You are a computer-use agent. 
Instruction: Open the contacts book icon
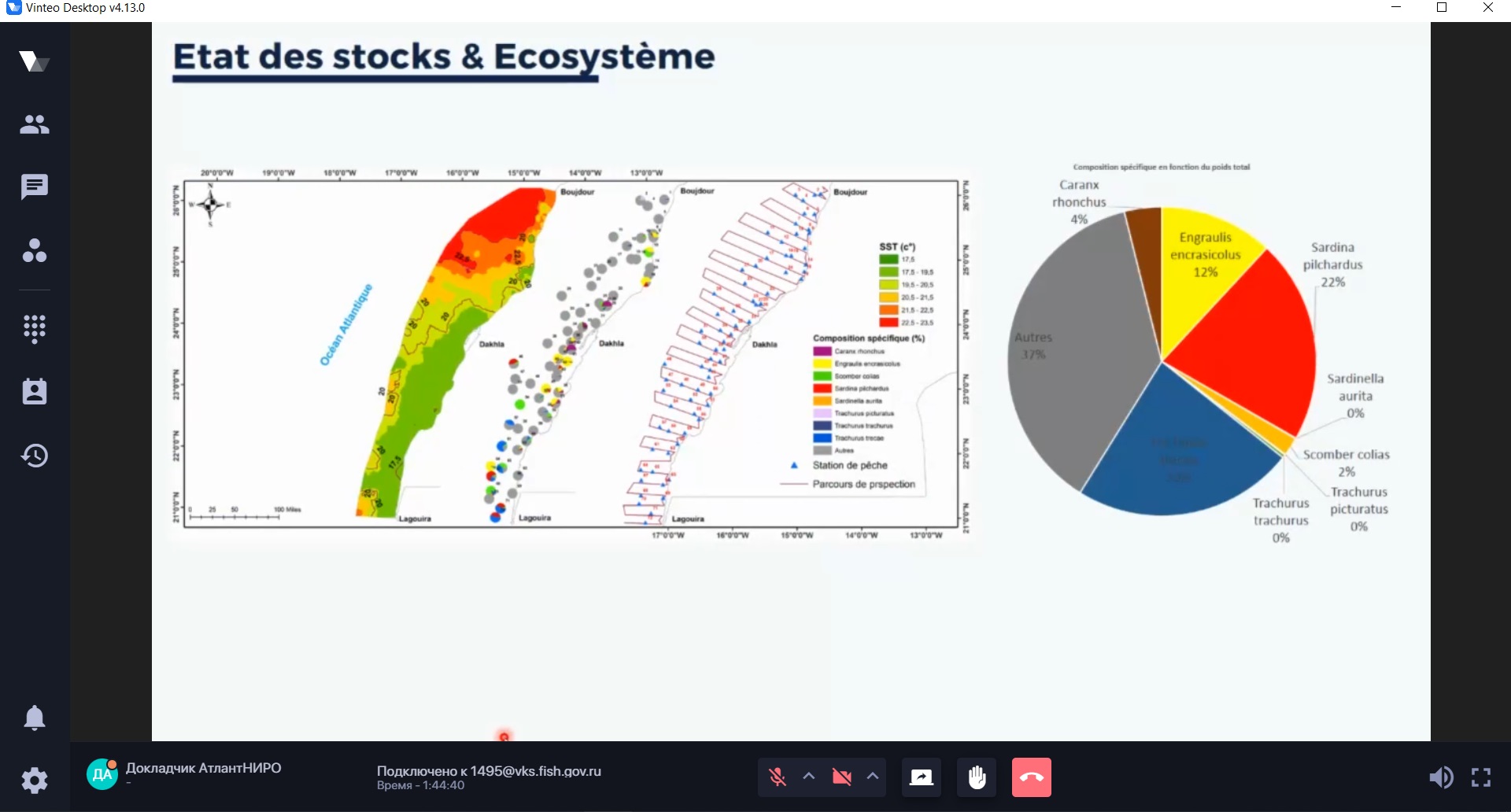pyautogui.click(x=35, y=391)
